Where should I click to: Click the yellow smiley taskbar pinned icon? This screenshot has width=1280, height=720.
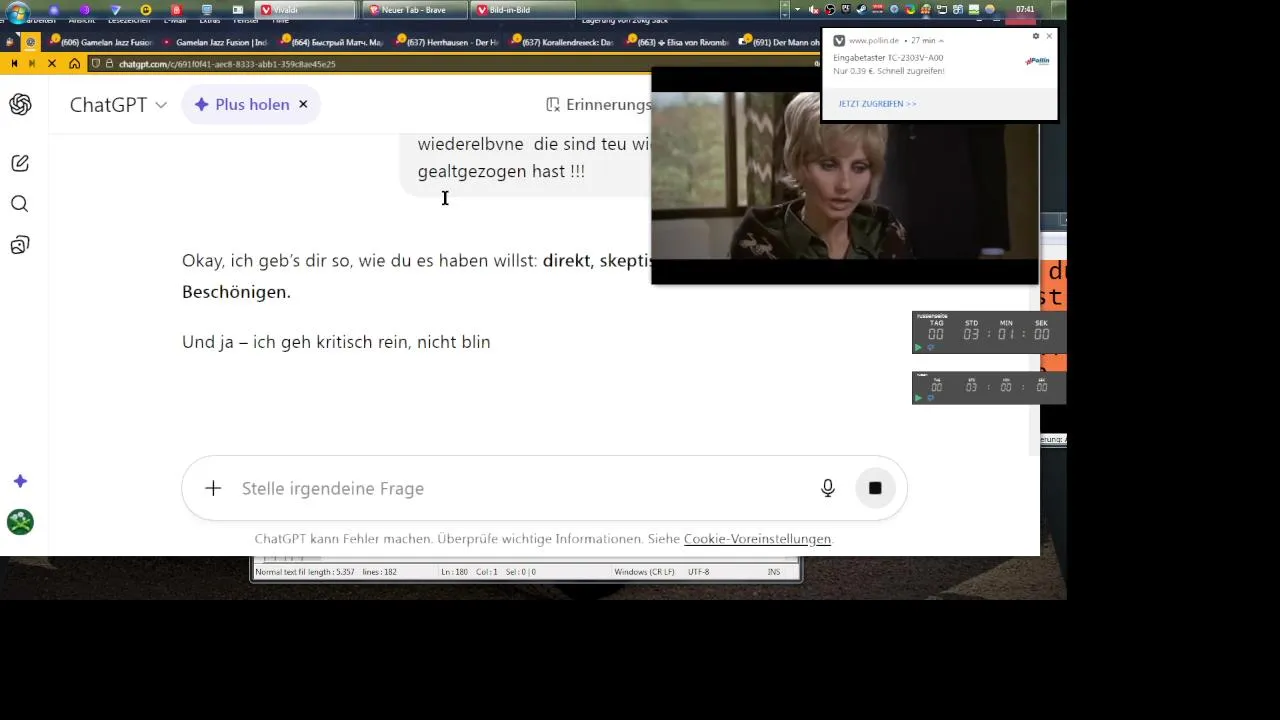[x=146, y=10]
